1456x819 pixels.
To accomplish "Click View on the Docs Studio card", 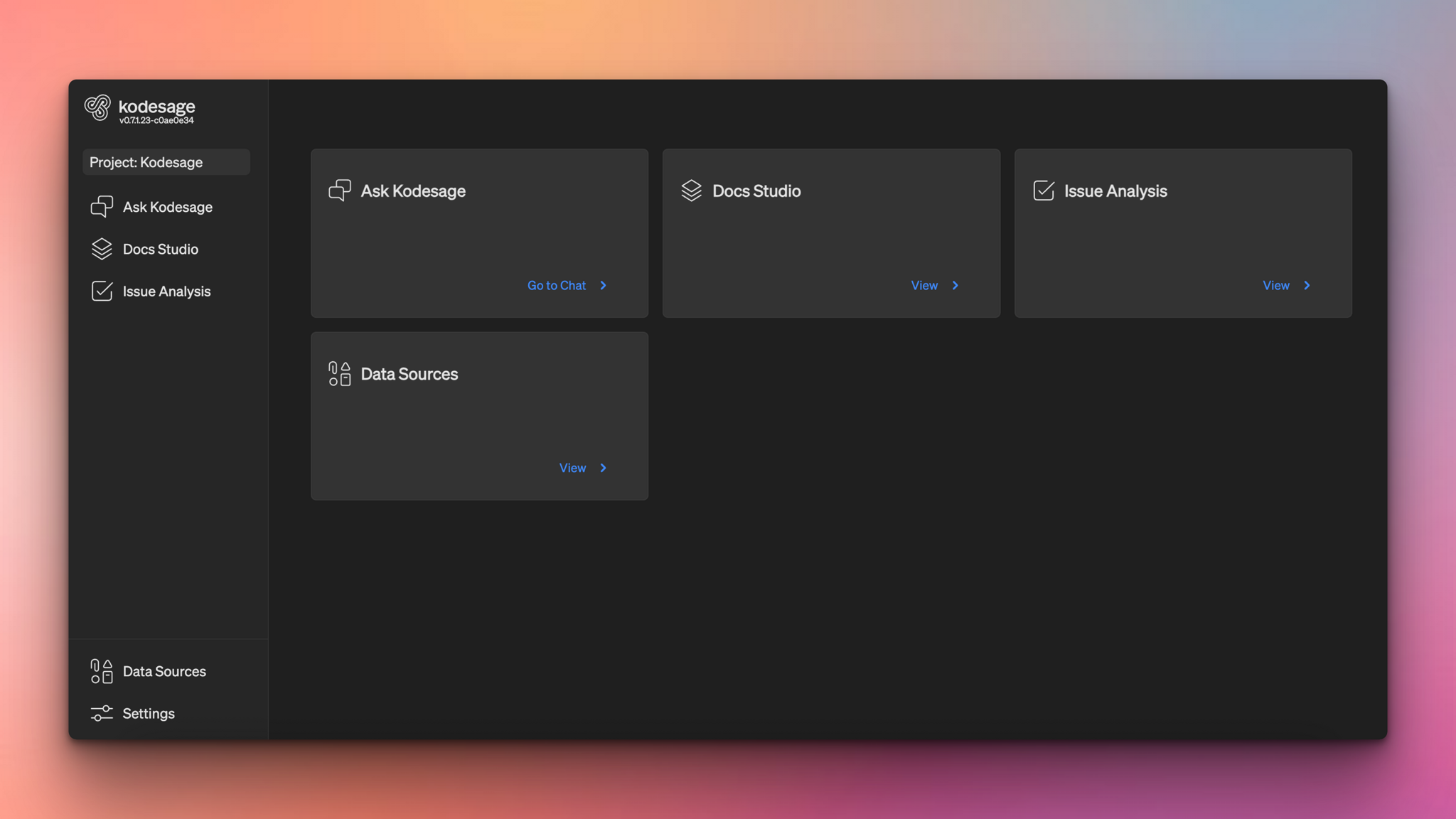I will click(924, 285).
